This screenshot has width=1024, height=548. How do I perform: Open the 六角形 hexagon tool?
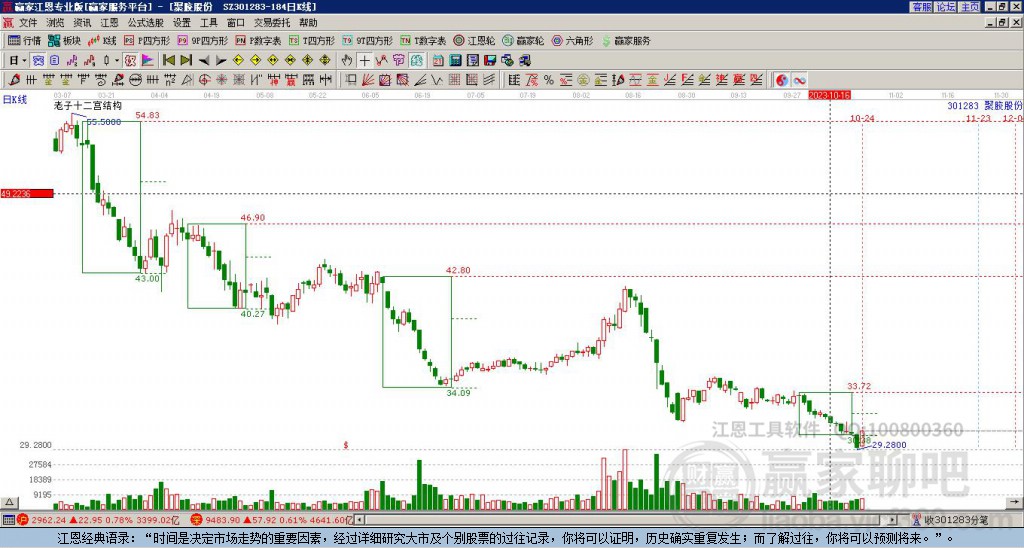coord(572,40)
